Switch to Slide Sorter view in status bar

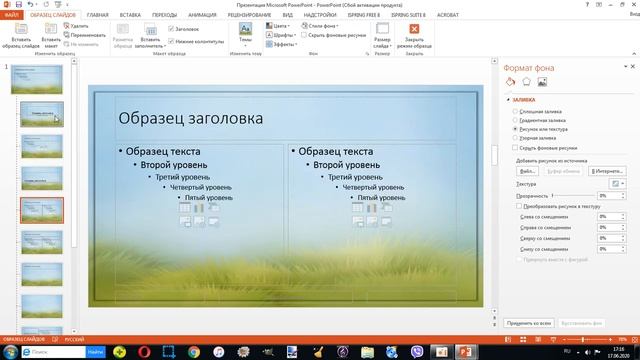[x=523, y=340]
